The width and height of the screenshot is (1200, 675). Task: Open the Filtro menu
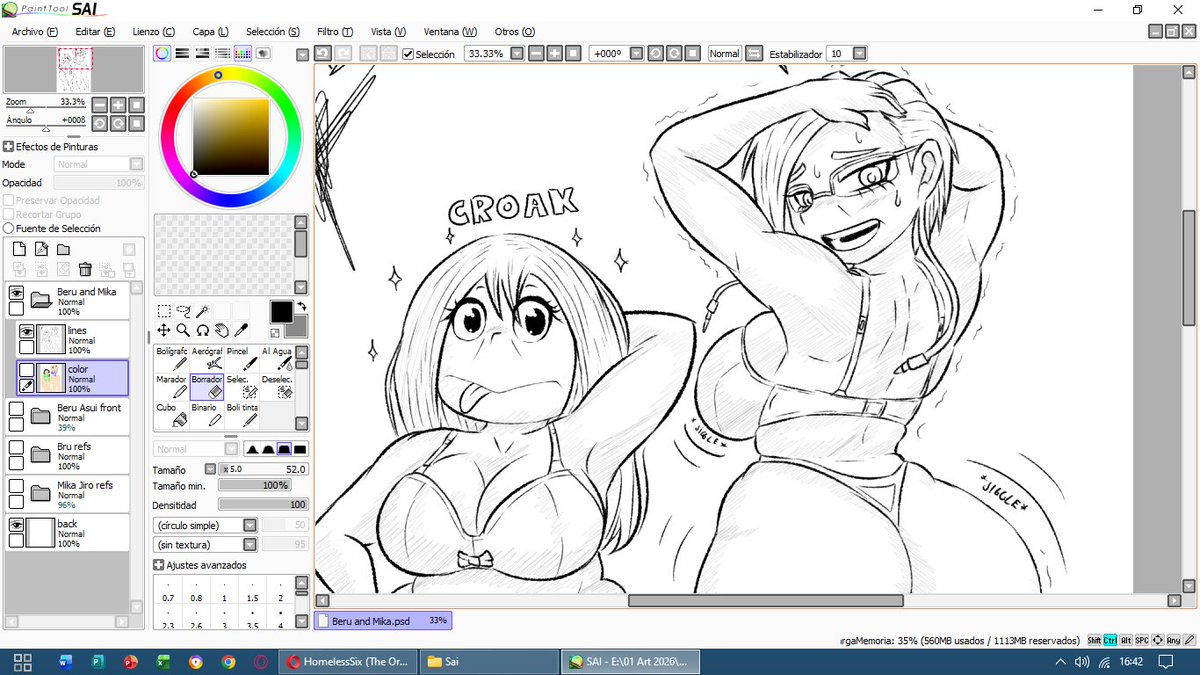334,31
